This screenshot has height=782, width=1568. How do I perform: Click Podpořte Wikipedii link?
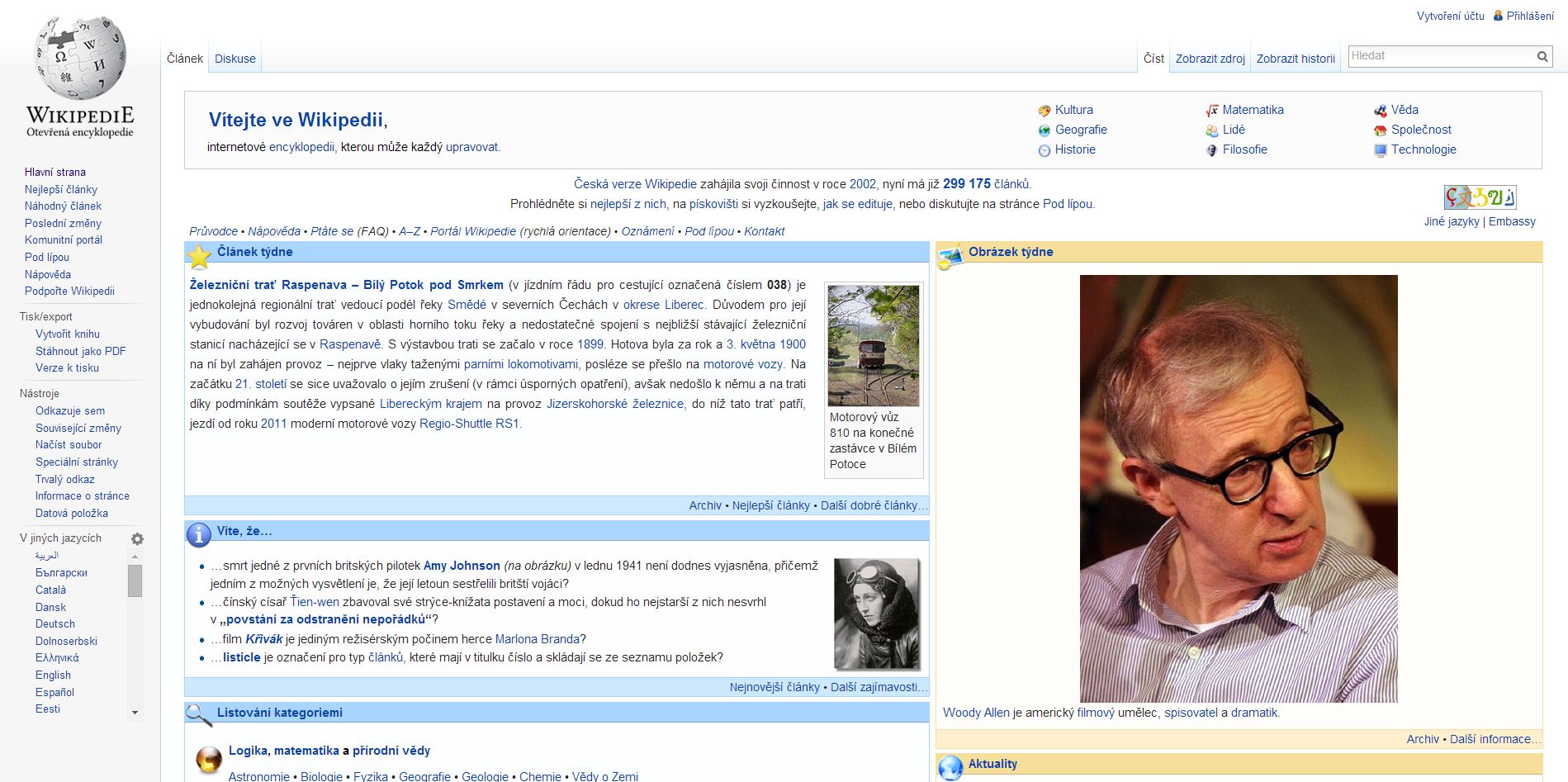(70, 291)
